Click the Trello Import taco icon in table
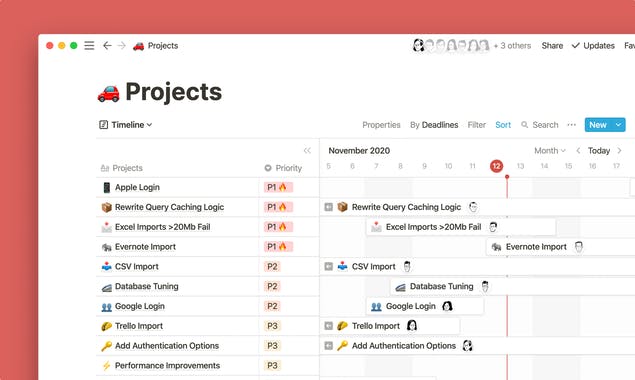The height and width of the screenshot is (380, 635). click(107, 326)
